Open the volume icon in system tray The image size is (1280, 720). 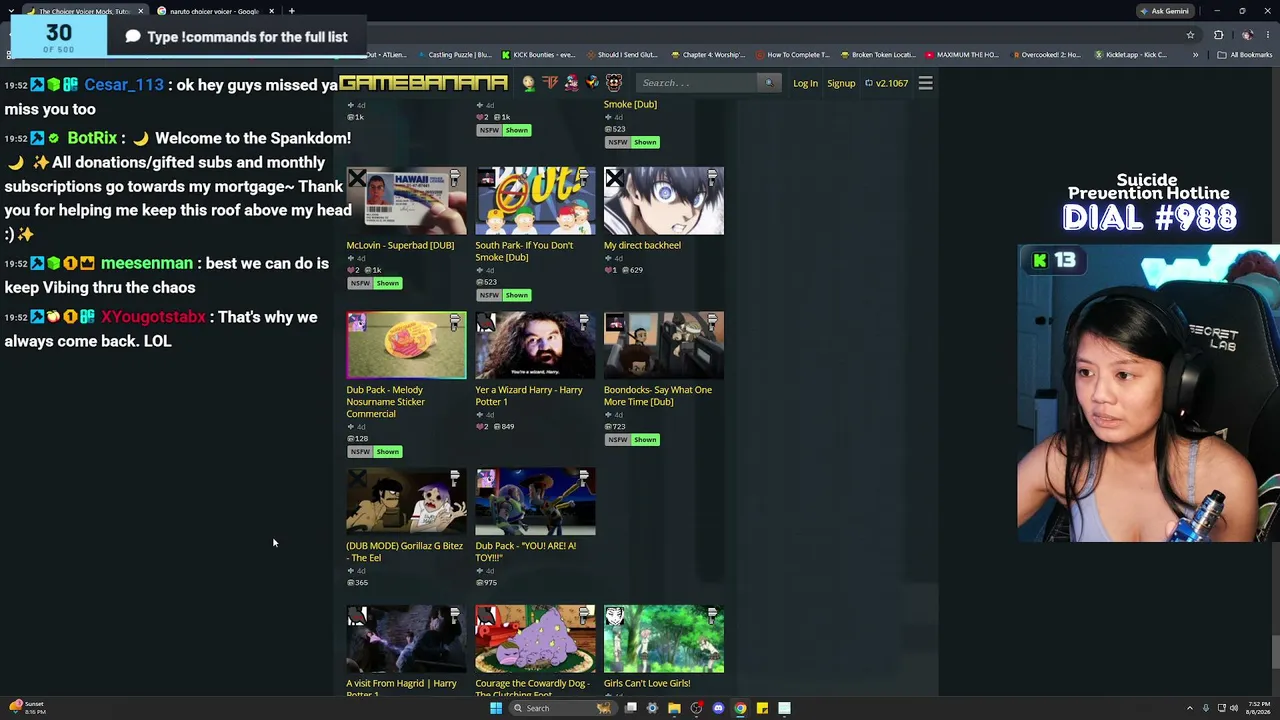tap(1234, 708)
